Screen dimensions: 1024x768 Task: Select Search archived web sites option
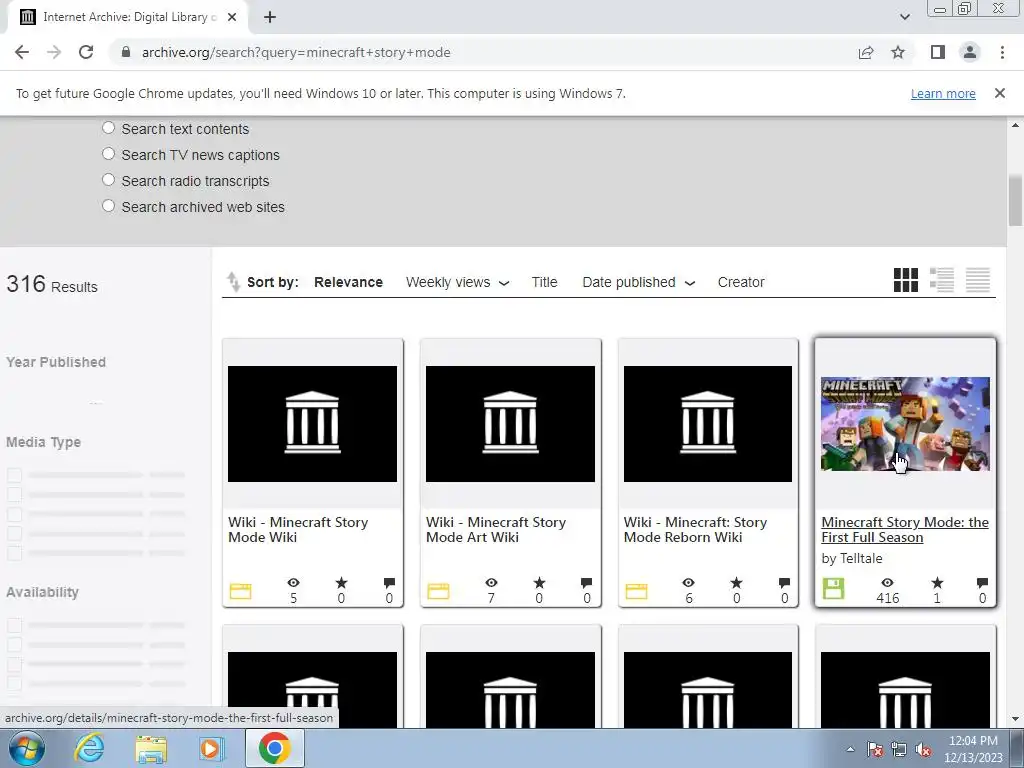pyautogui.click(x=108, y=206)
